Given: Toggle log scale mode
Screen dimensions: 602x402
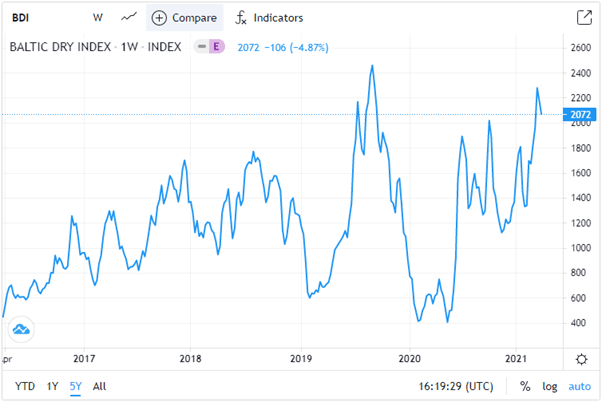Looking at the screenshot, I should click(549, 385).
